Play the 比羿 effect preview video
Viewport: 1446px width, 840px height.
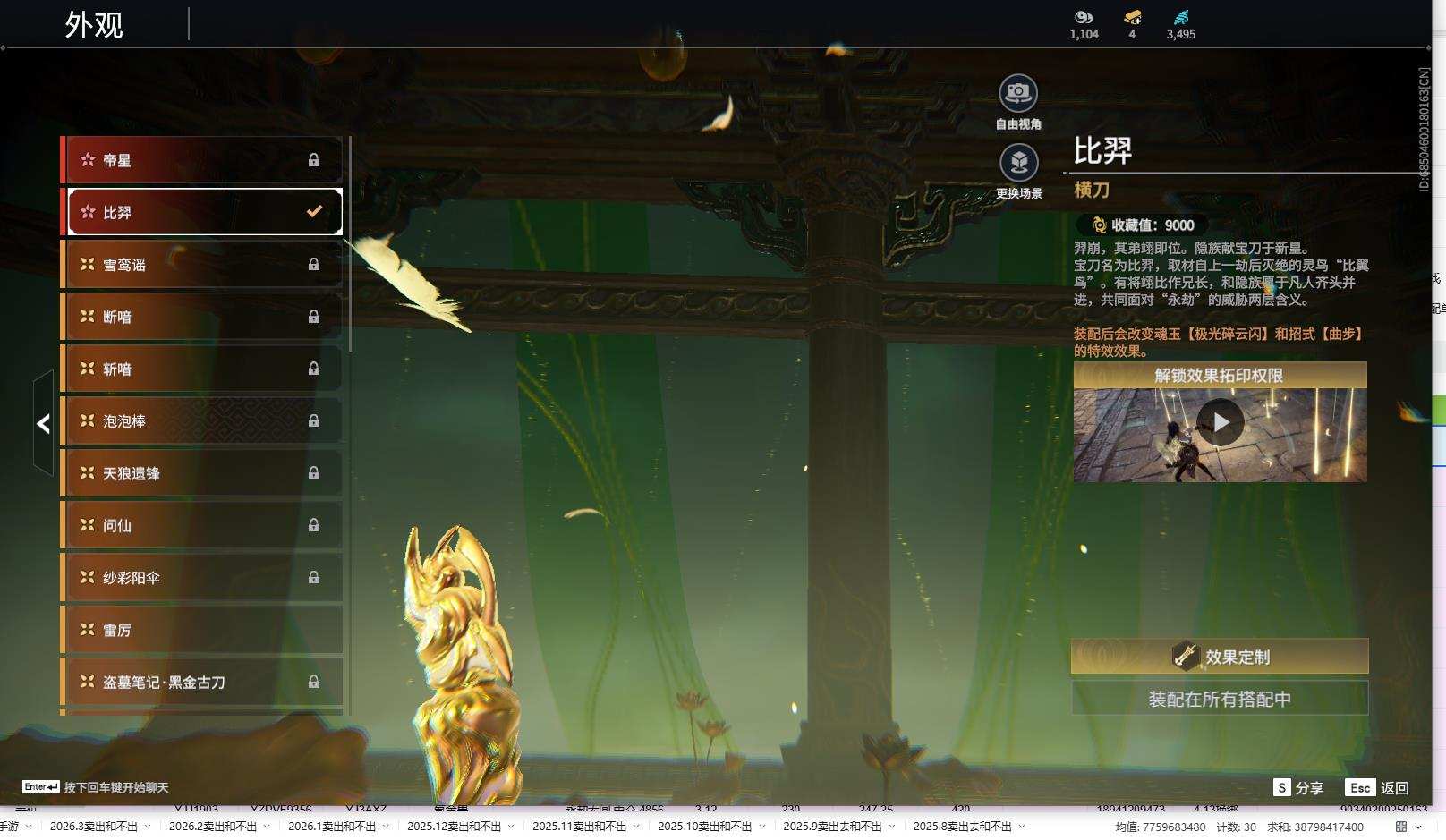1221,422
